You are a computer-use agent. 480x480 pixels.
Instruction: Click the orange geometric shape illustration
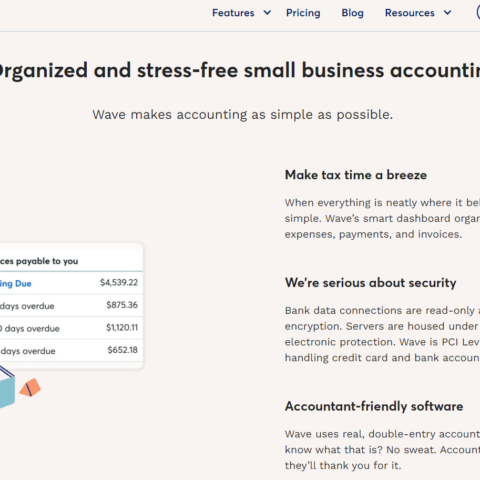click(30, 387)
